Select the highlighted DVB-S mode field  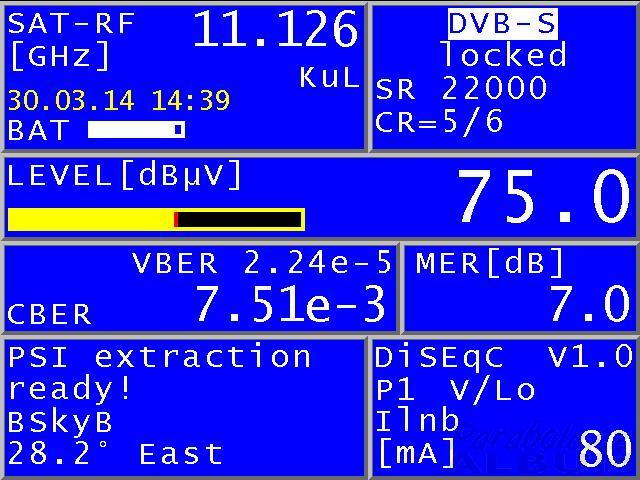(502, 24)
